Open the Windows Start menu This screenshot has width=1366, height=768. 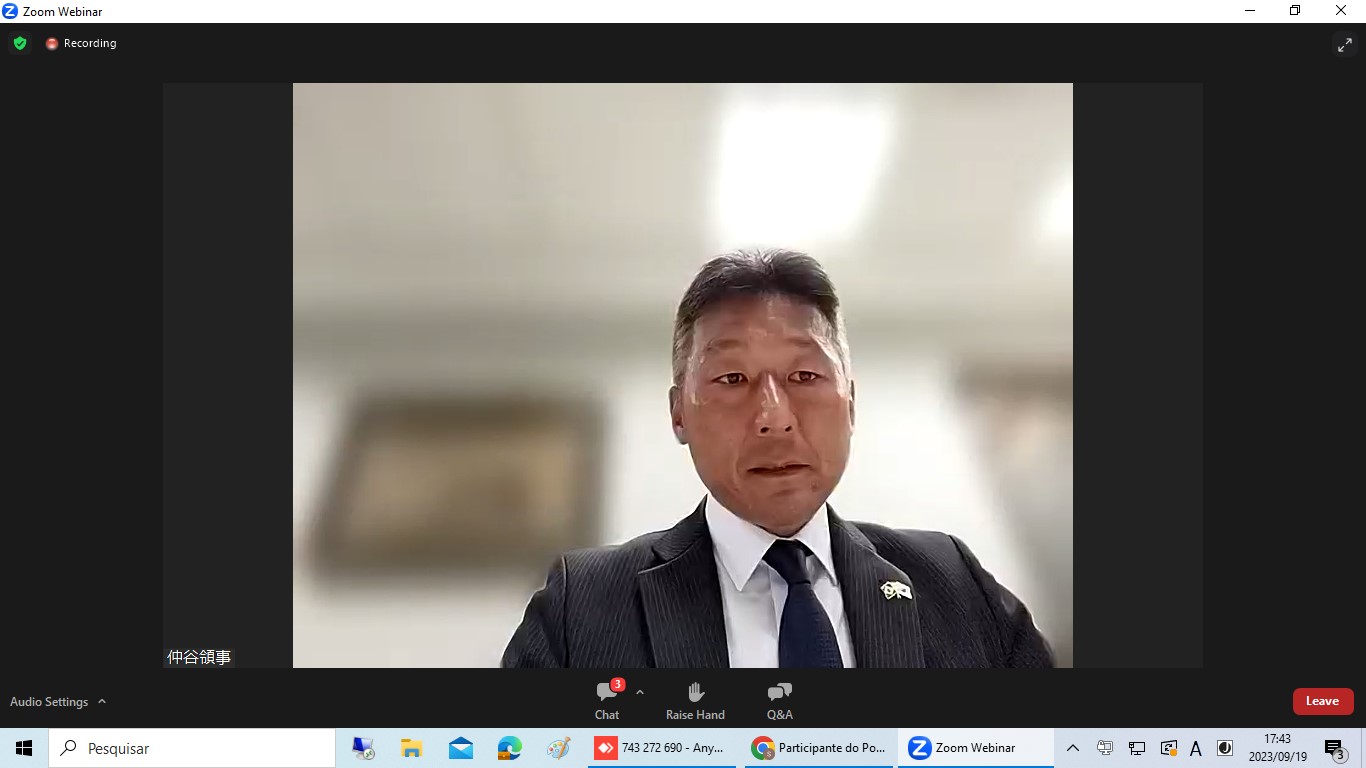pyautogui.click(x=24, y=748)
